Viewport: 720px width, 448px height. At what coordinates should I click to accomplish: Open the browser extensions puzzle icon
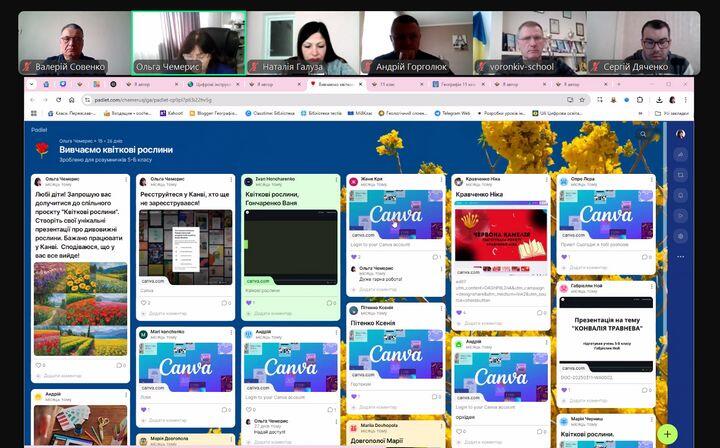click(640, 100)
